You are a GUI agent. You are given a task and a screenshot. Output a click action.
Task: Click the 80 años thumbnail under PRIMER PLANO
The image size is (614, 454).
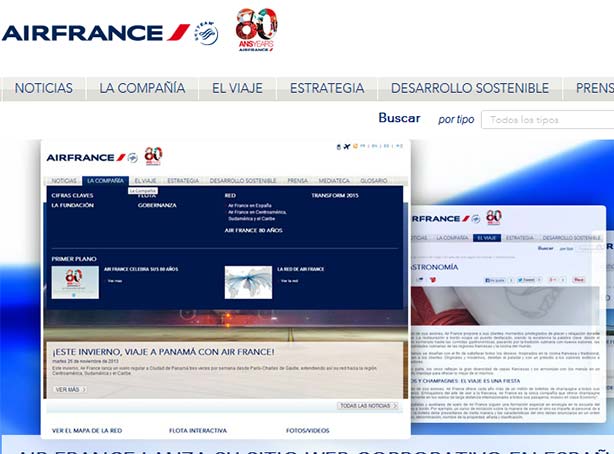point(75,282)
